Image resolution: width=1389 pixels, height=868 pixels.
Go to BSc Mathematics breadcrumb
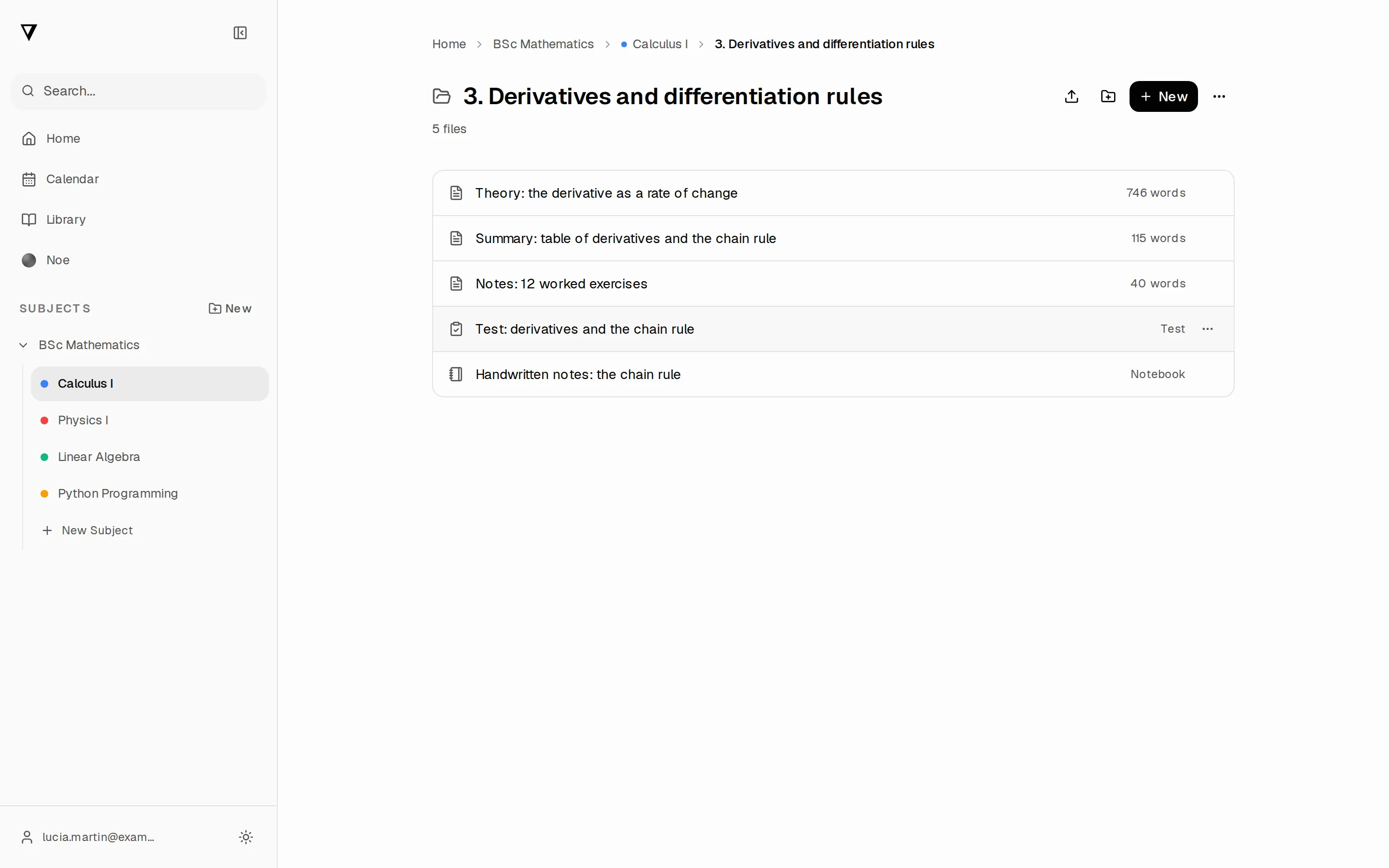tap(543, 44)
